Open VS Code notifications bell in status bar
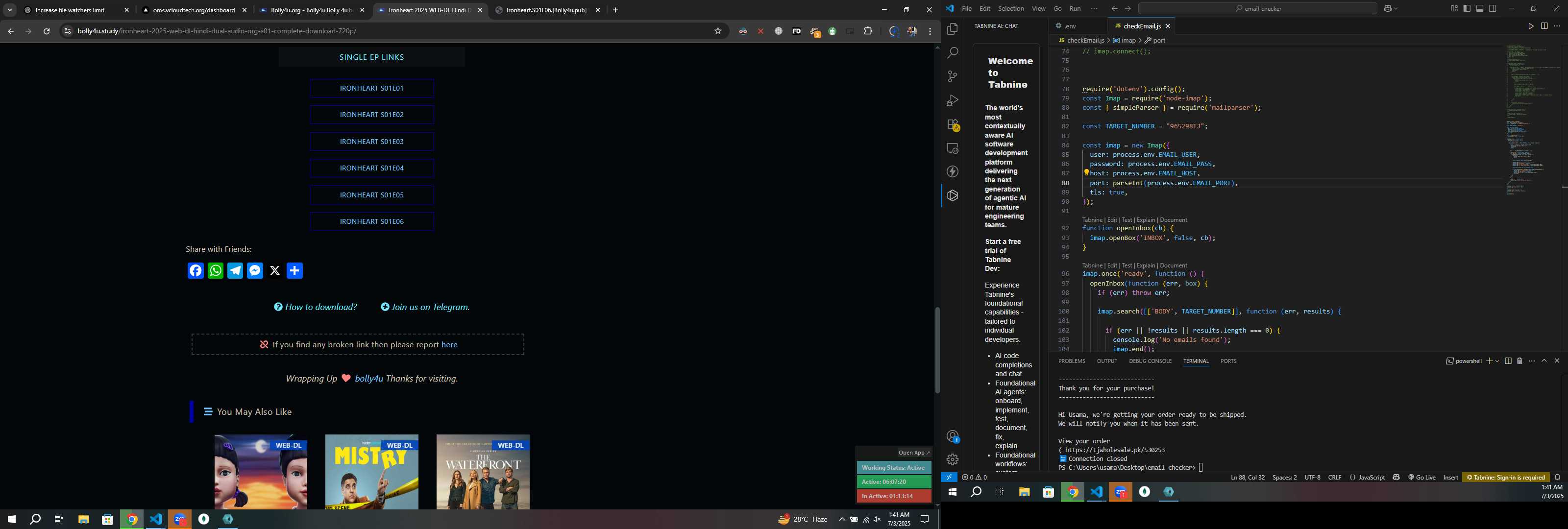The width and height of the screenshot is (1568, 529). [x=1558, y=477]
